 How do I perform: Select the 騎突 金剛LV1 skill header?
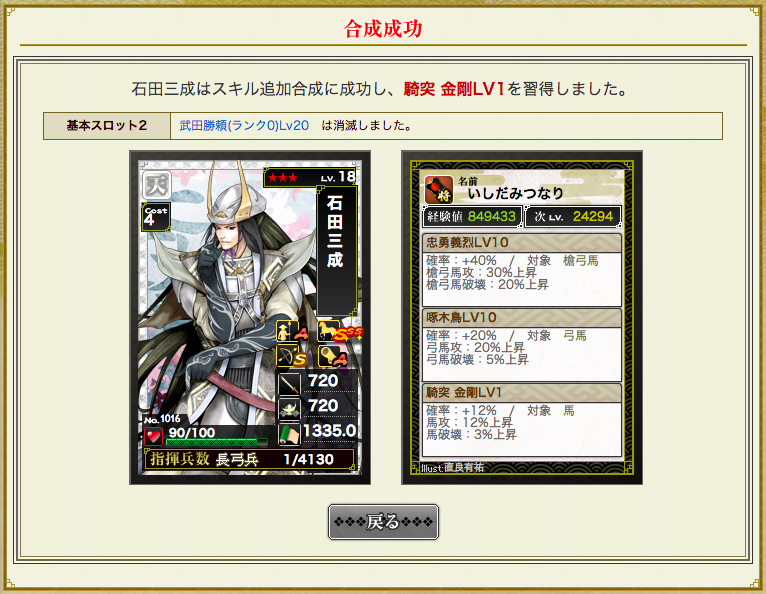[x=522, y=393]
